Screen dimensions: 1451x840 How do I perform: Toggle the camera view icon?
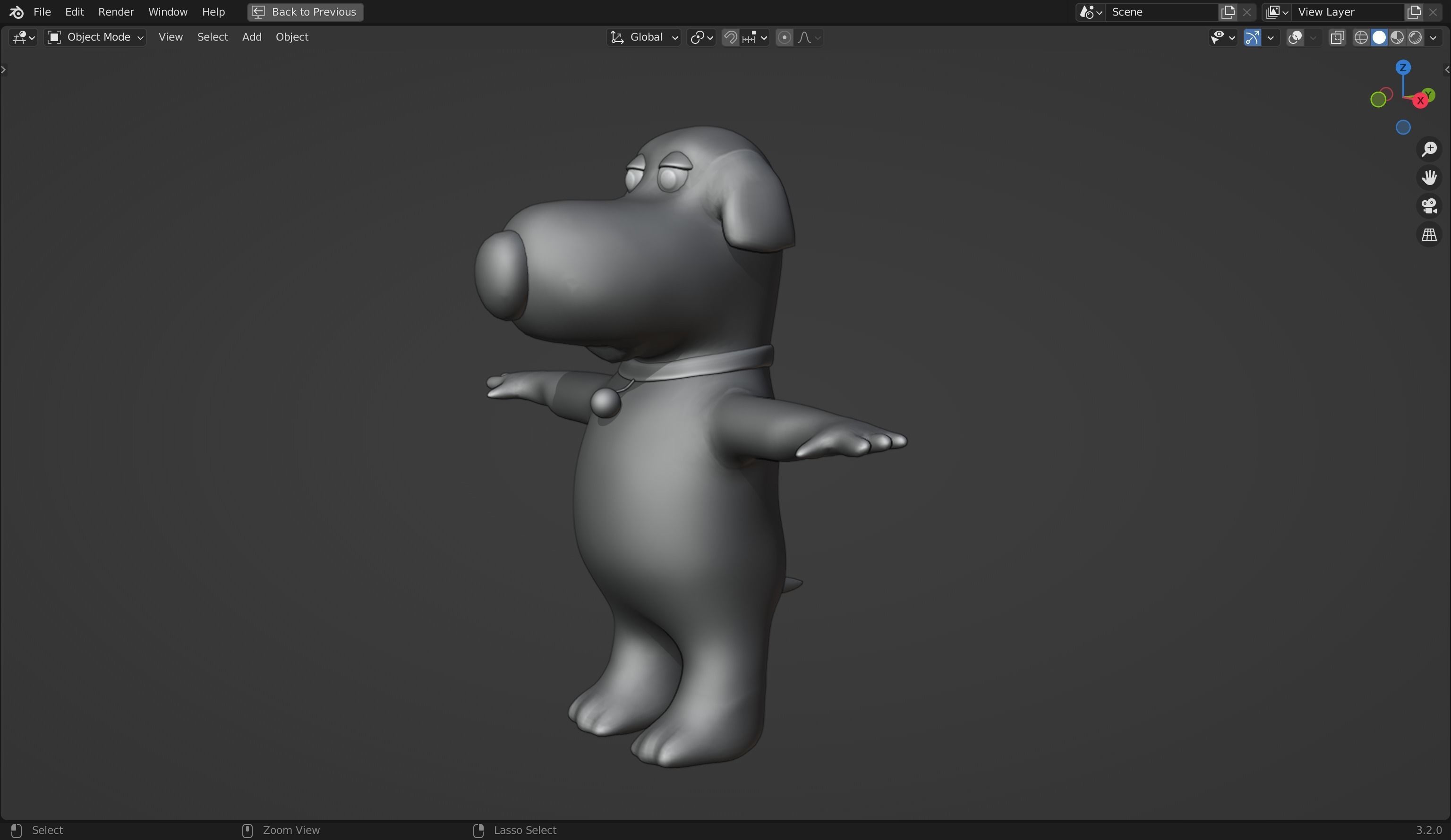(x=1429, y=206)
